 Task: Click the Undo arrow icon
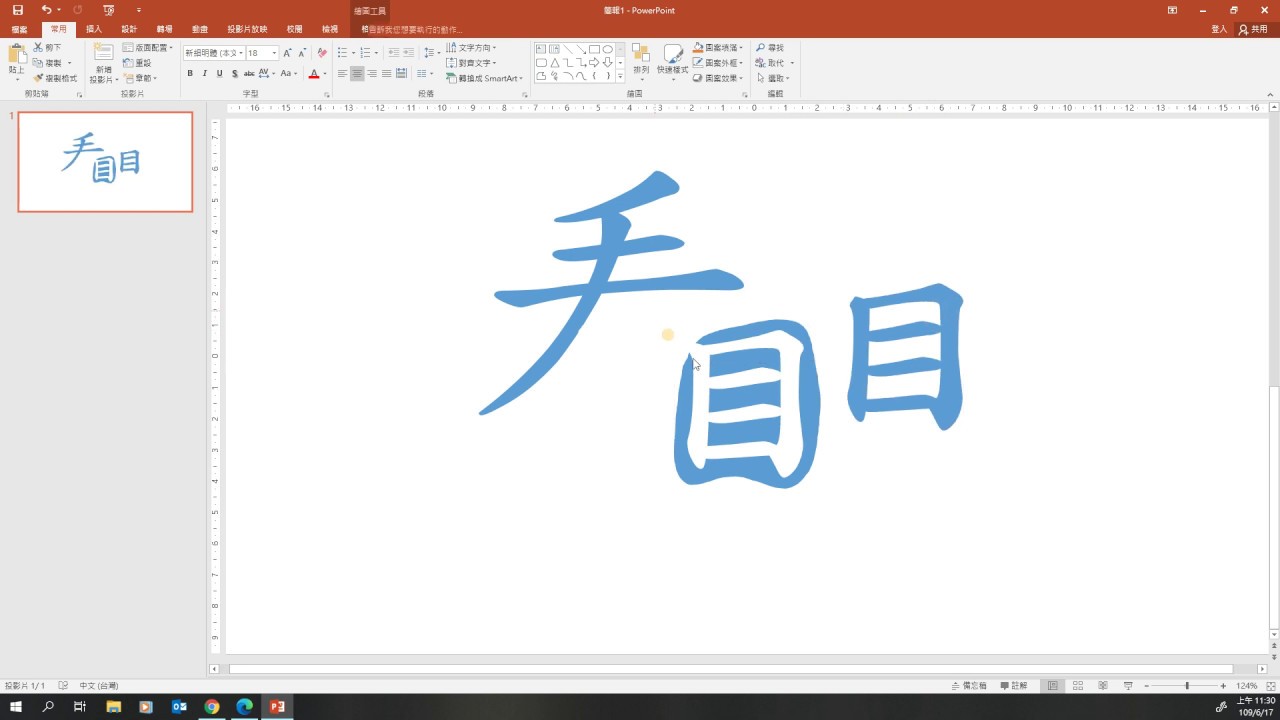(x=46, y=9)
